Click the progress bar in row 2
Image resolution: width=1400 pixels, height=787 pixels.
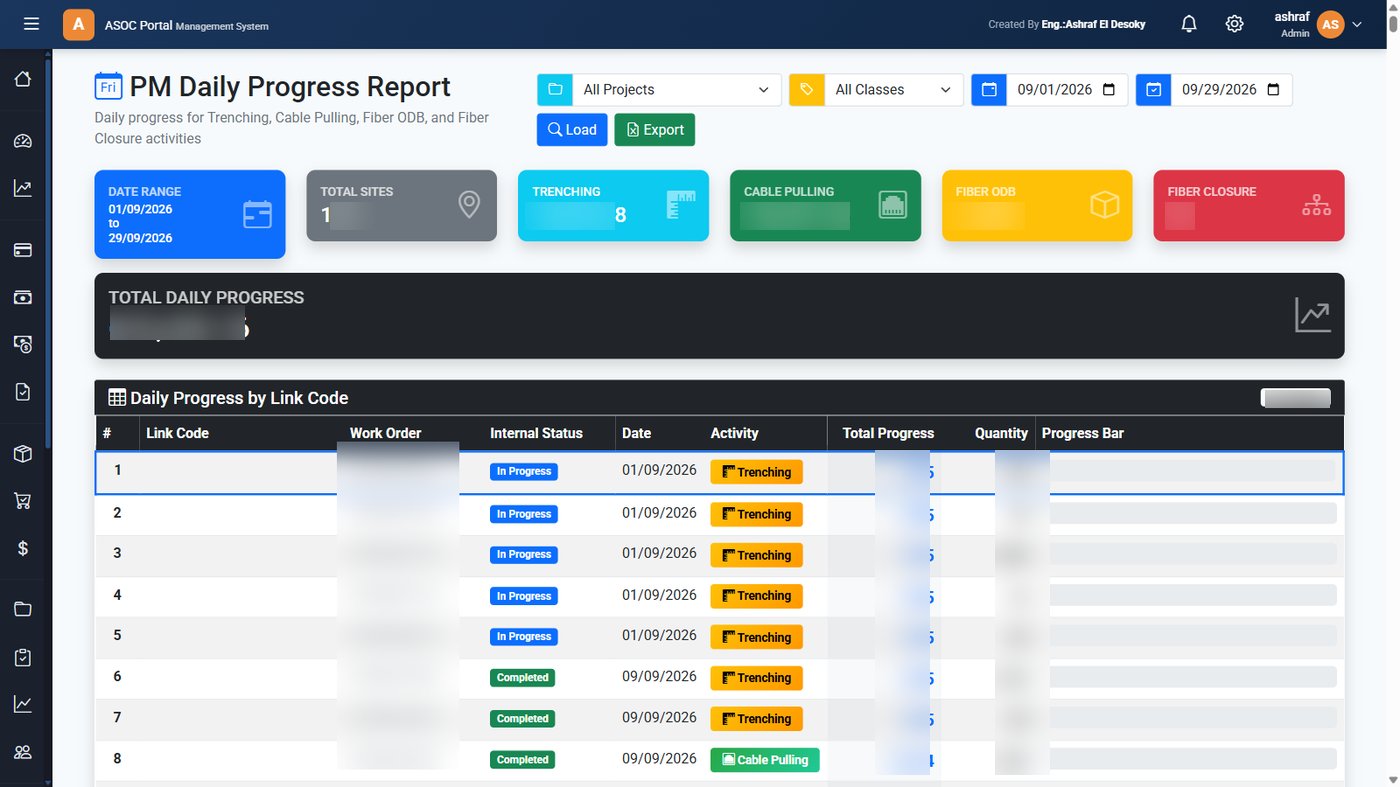[x=1189, y=513]
